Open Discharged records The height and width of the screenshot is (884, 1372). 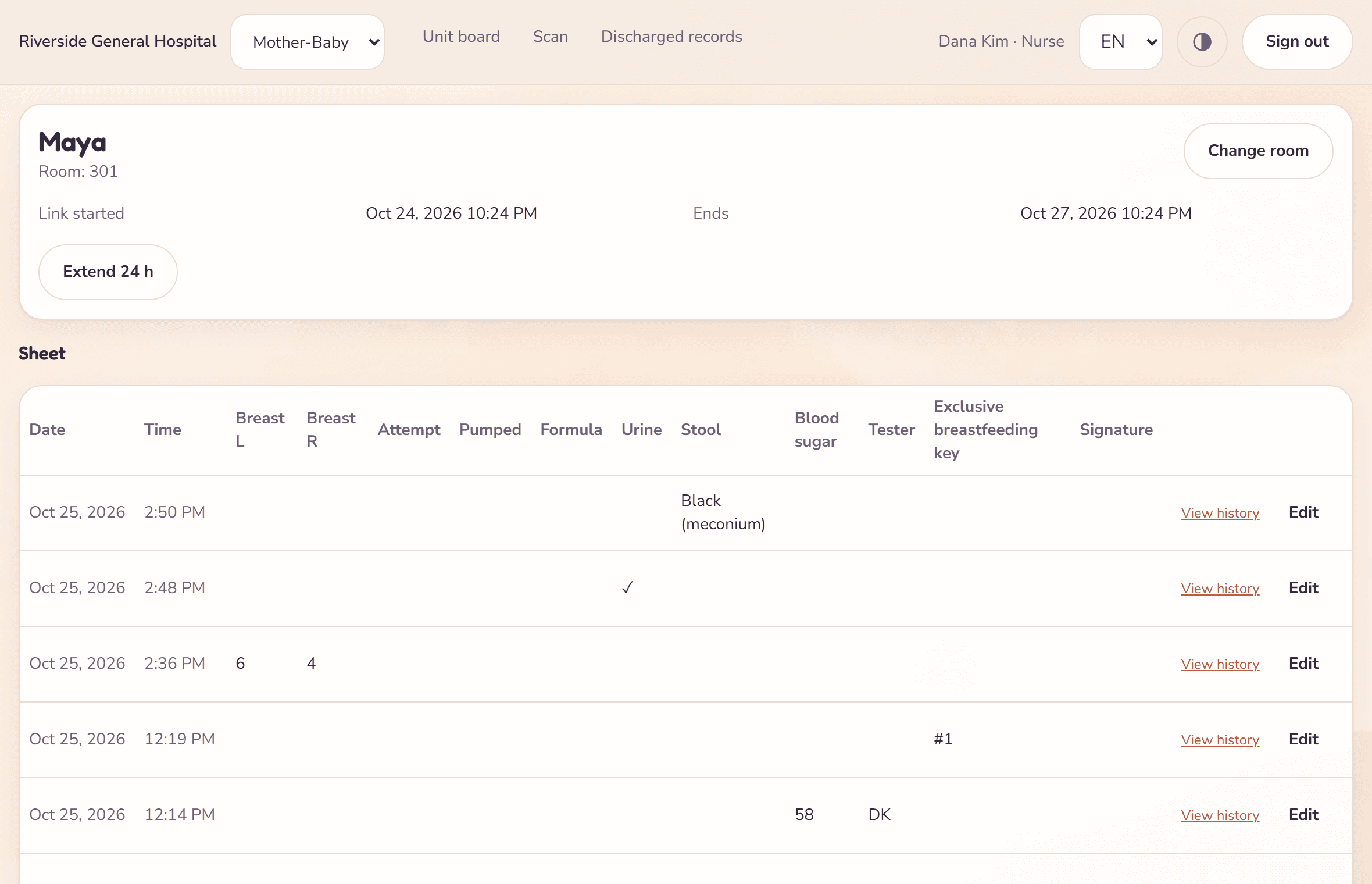pyautogui.click(x=671, y=37)
